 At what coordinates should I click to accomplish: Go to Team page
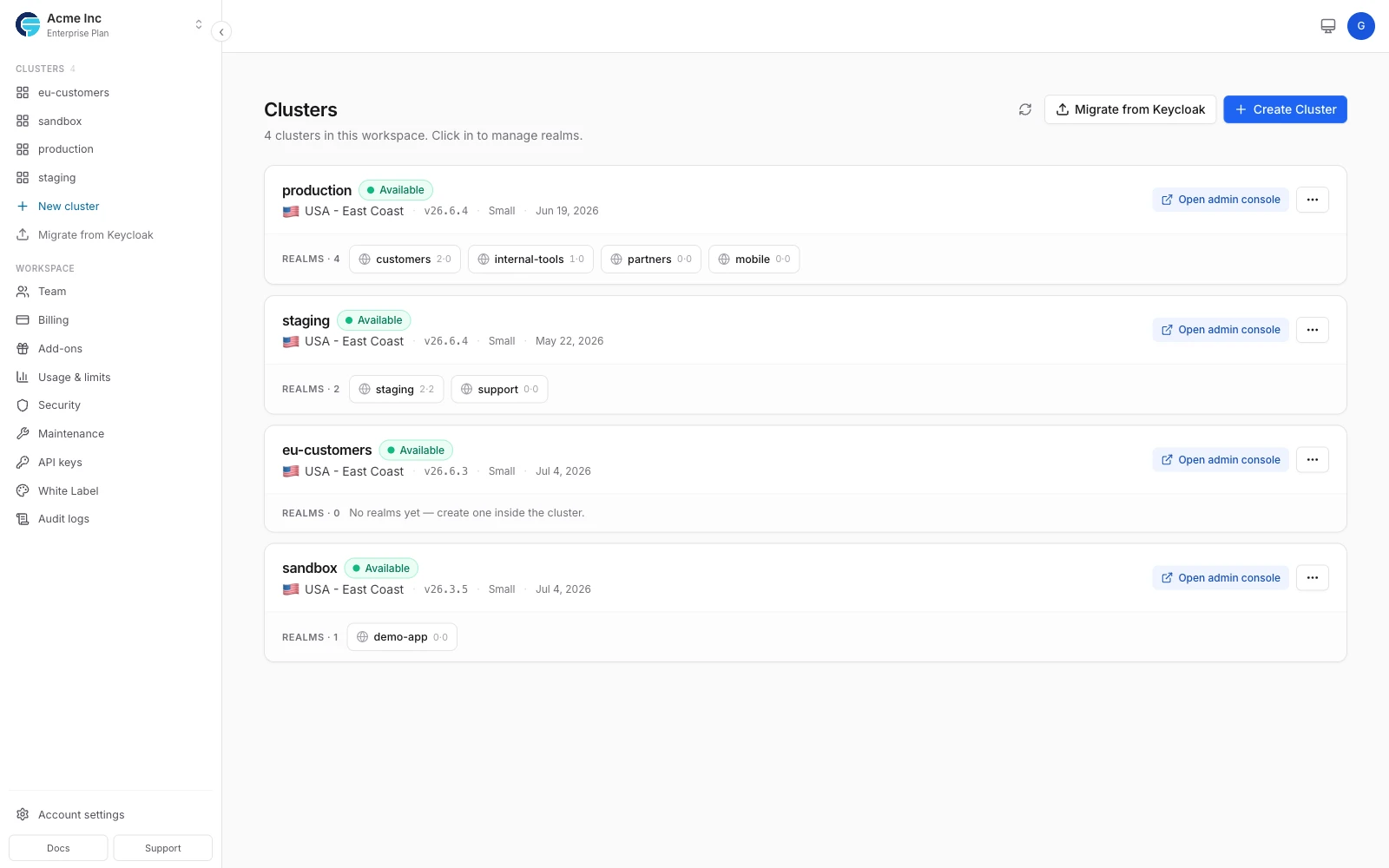(x=111, y=292)
